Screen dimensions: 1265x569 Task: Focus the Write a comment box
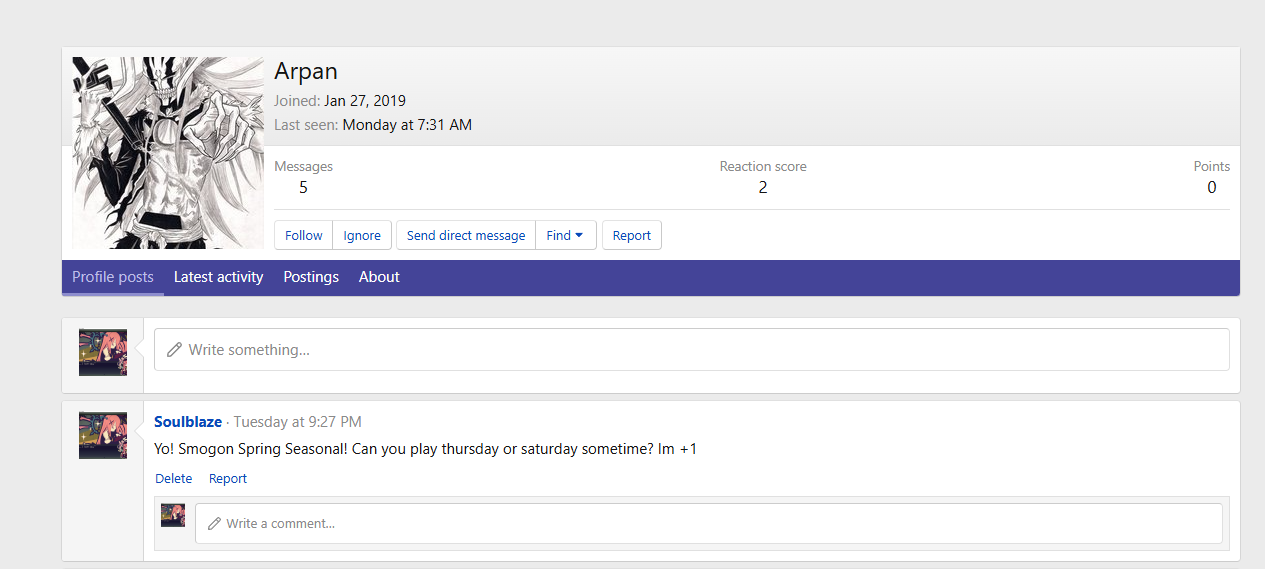click(x=708, y=523)
